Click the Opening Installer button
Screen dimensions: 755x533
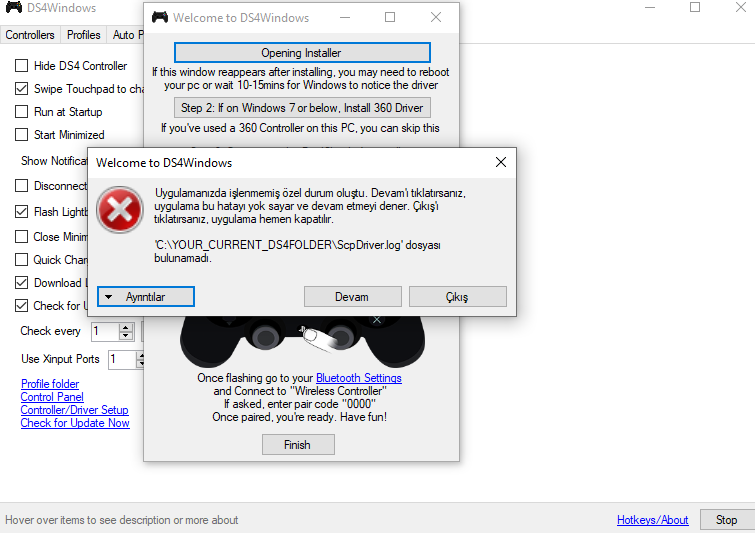click(302, 52)
